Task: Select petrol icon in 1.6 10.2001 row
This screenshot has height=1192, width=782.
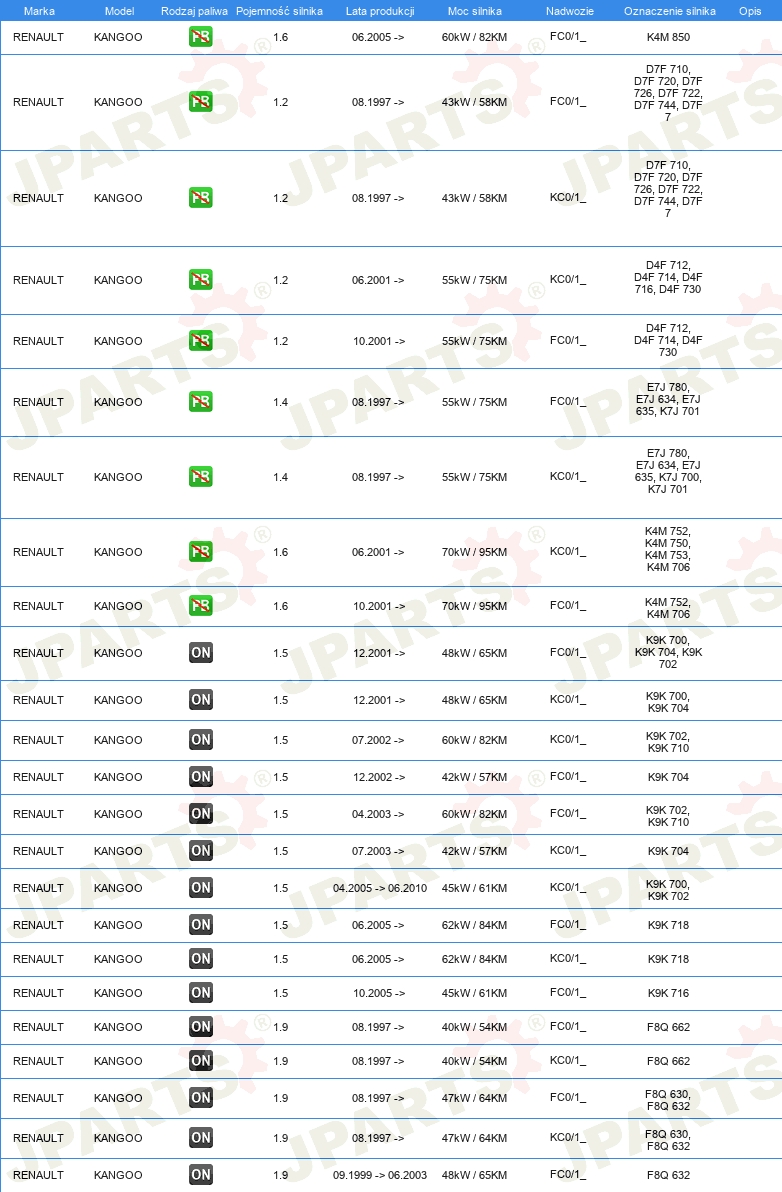Action: (x=201, y=606)
